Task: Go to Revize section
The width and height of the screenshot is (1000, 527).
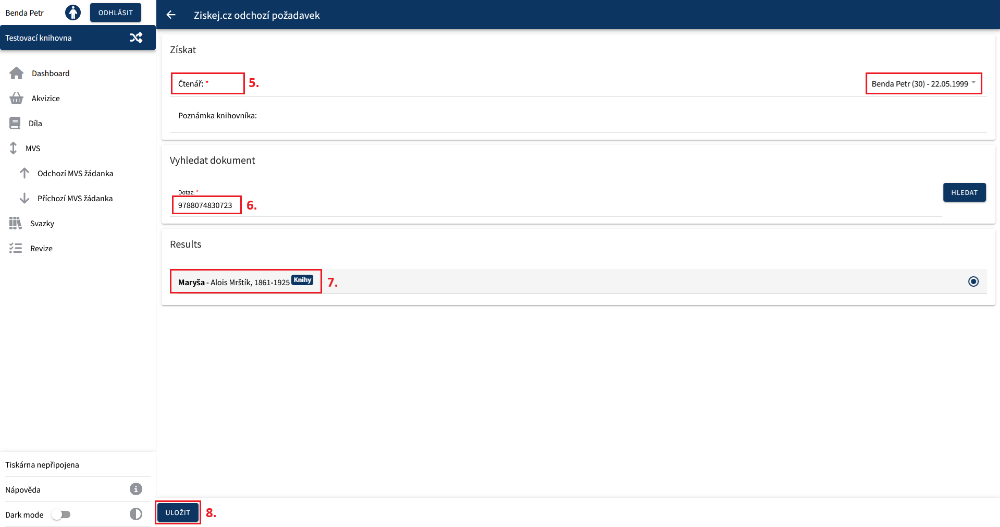Action: pos(41,248)
